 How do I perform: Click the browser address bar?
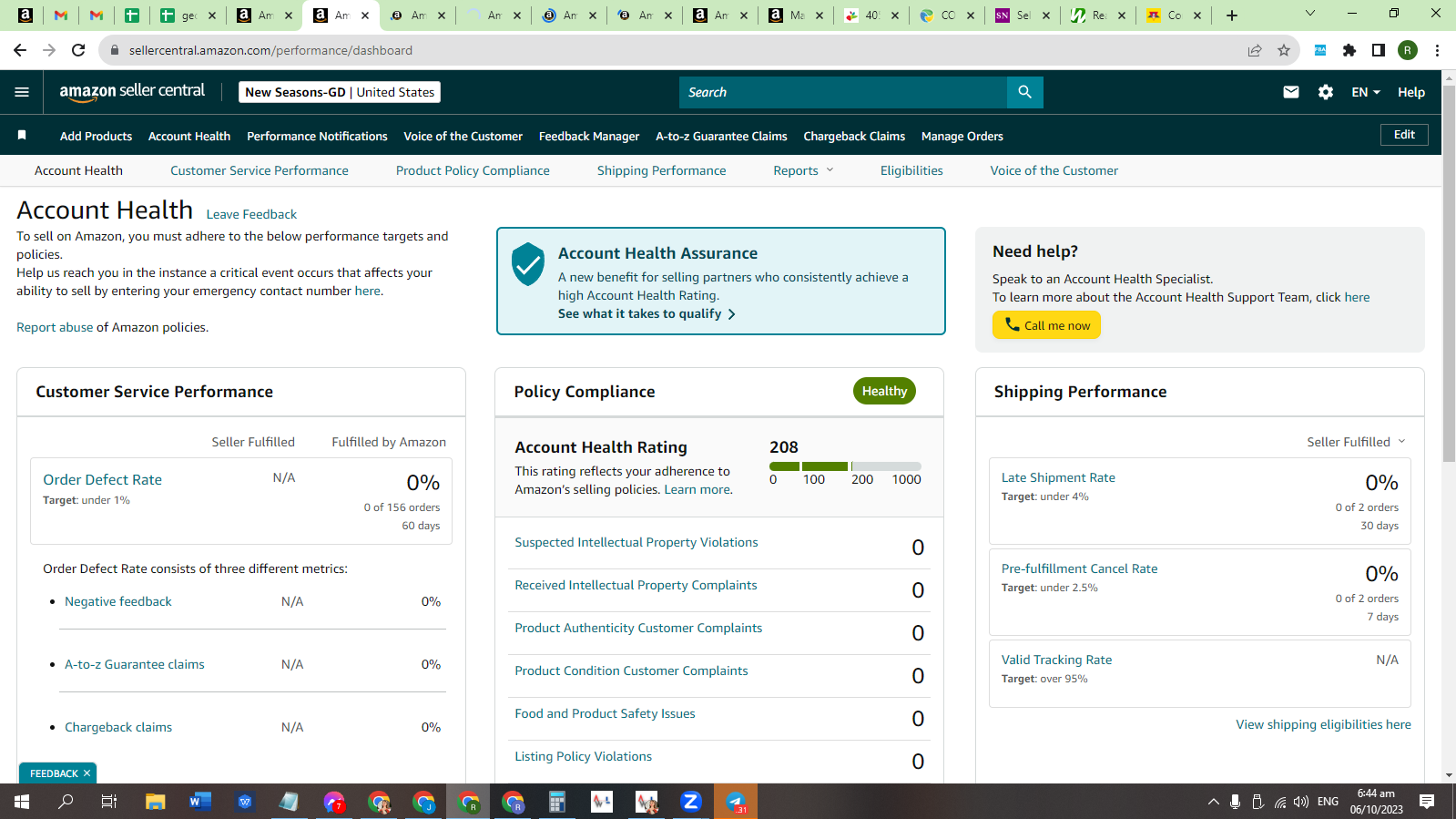click(x=674, y=50)
